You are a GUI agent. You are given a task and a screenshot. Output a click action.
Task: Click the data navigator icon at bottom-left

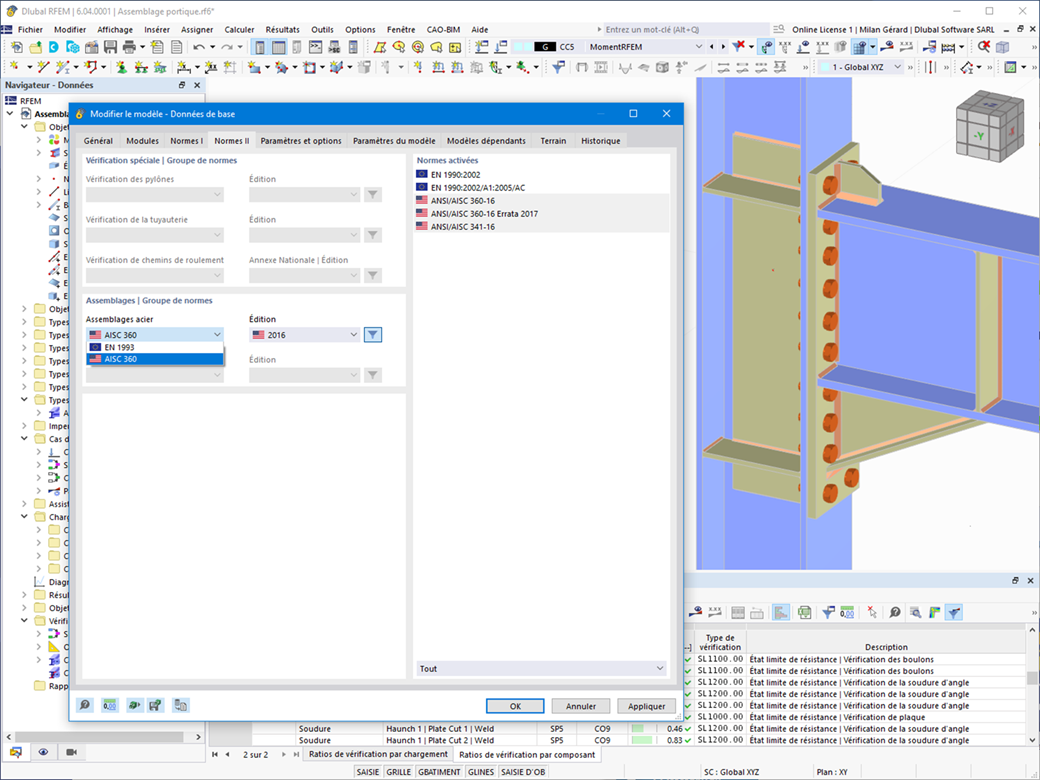click(x=15, y=751)
